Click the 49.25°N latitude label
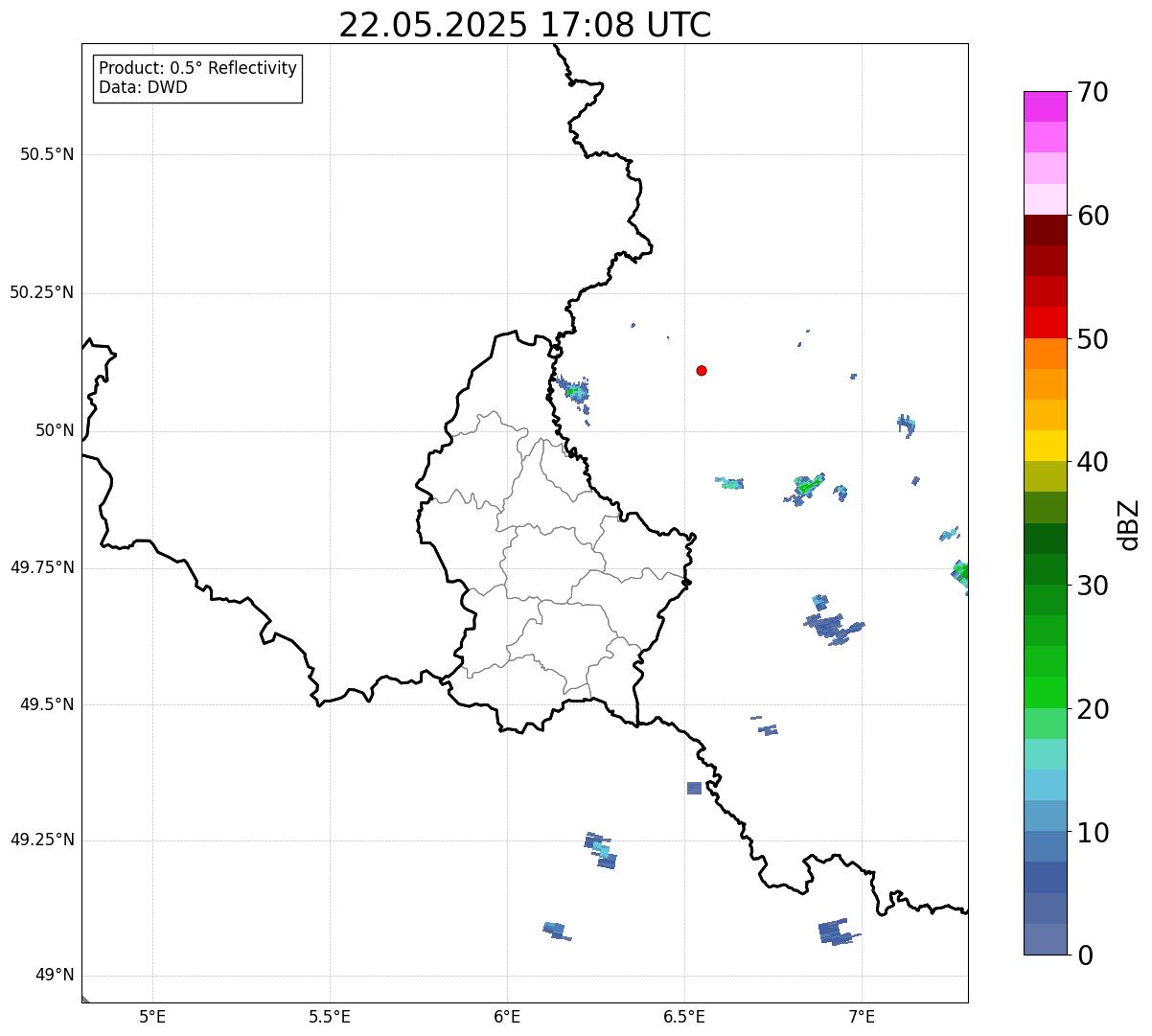The height and width of the screenshot is (1036, 1152). click(x=42, y=840)
